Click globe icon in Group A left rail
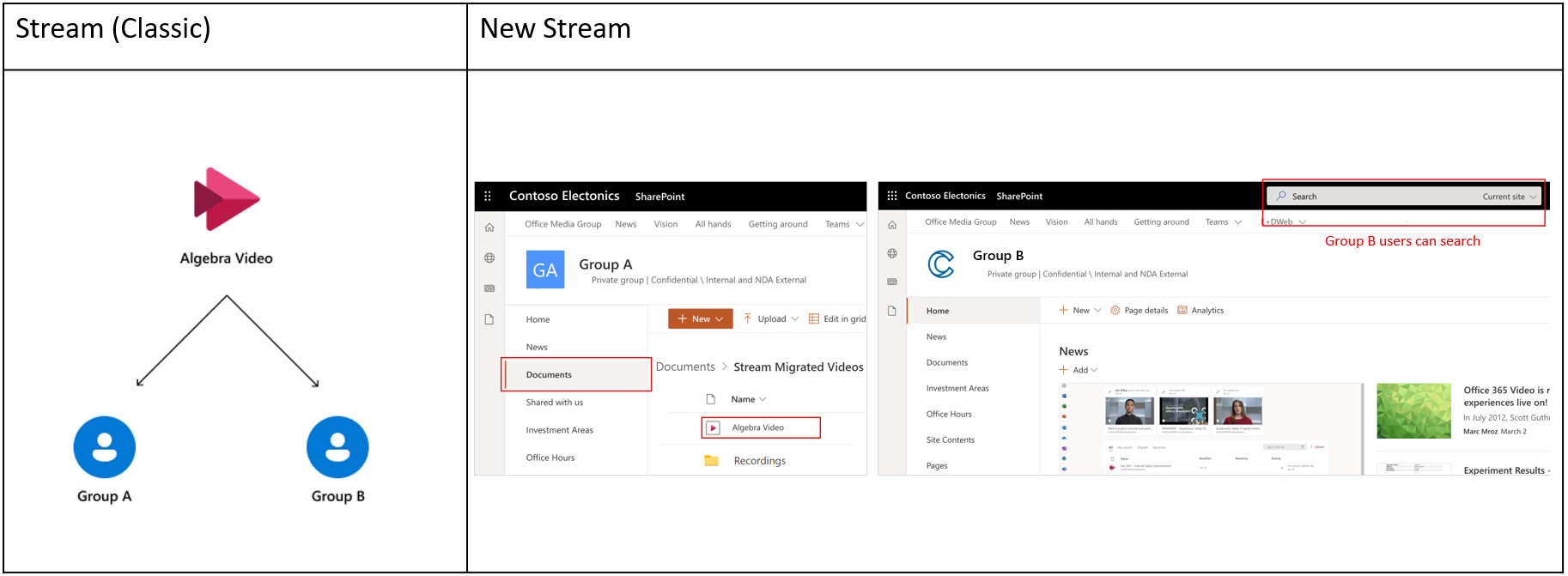This screenshot has height=576, width=1568. pyautogui.click(x=489, y=258)
